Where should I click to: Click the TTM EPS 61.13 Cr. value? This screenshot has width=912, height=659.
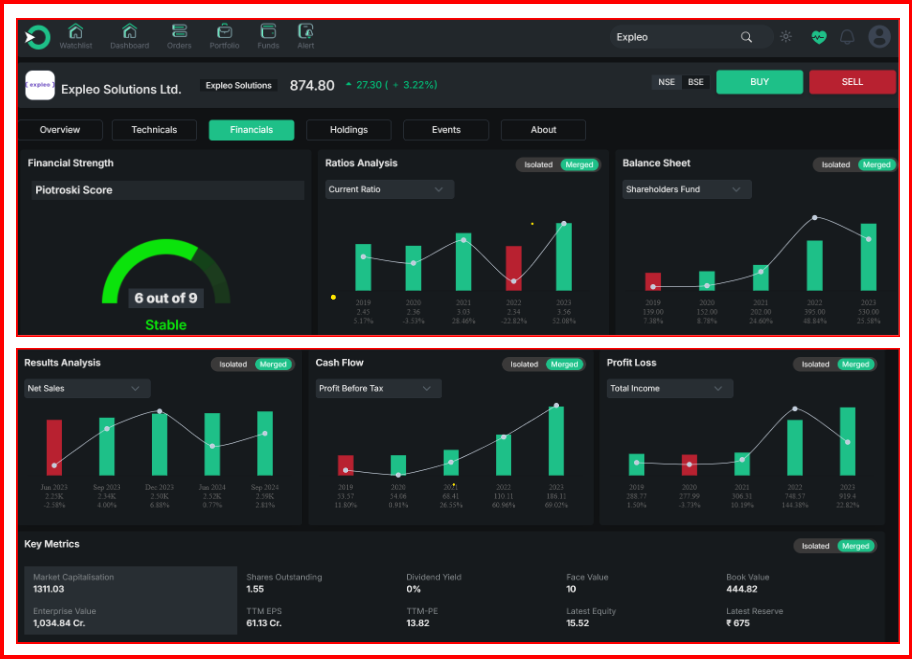[263, 624]
